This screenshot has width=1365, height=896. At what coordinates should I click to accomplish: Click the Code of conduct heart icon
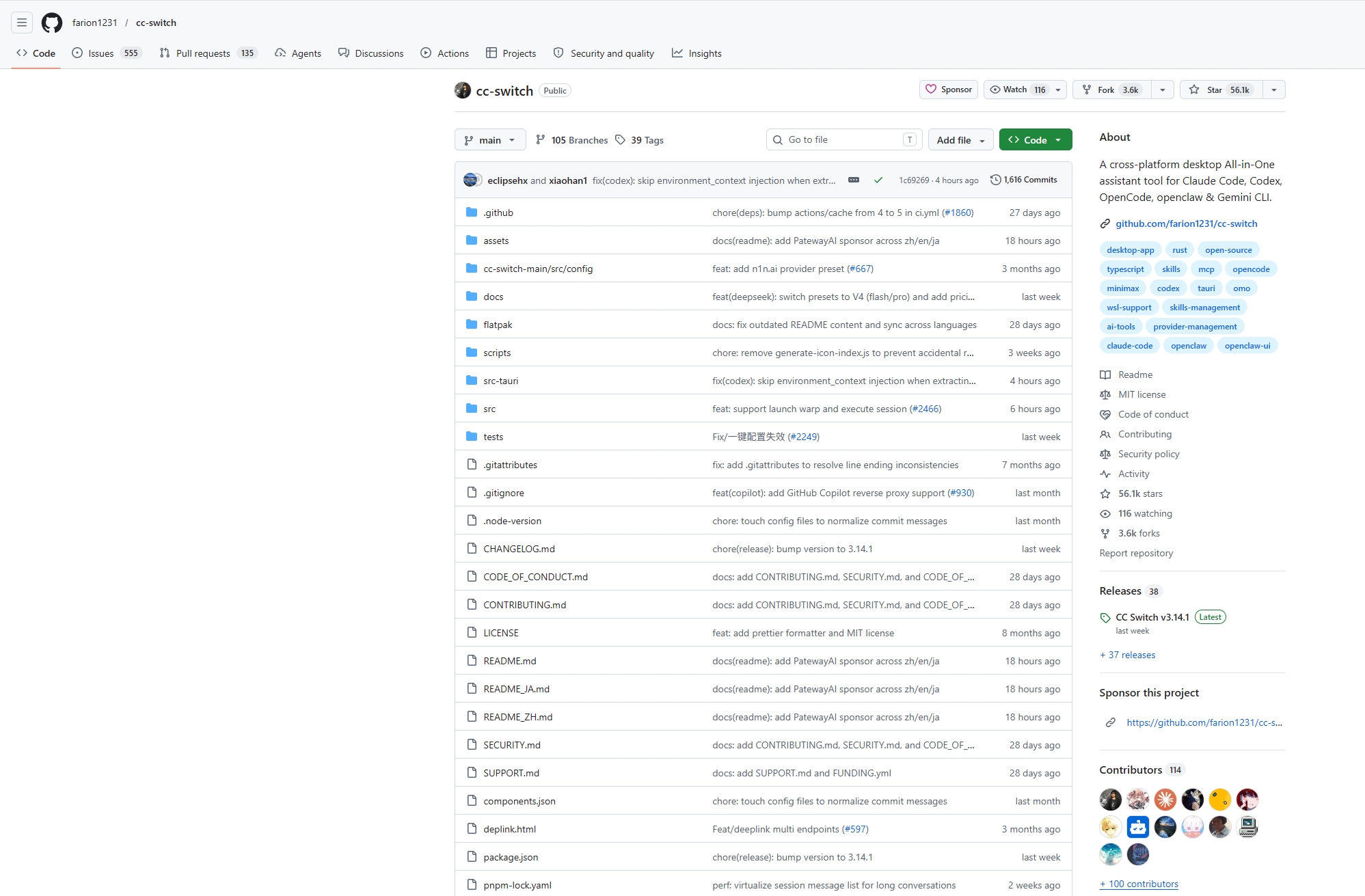(x=1105, y=414)
